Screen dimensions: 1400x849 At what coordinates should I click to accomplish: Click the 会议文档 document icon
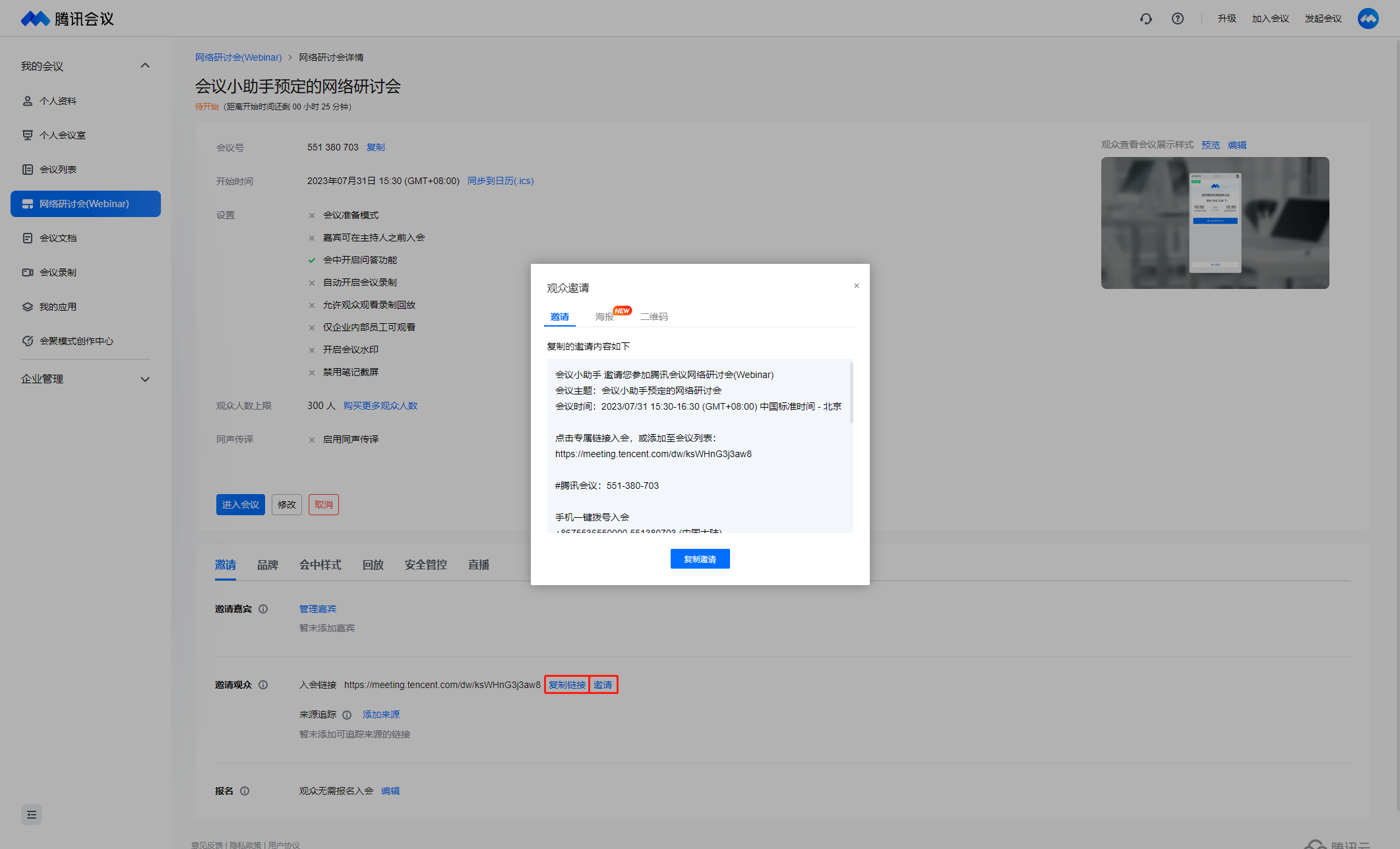[28, 238]
